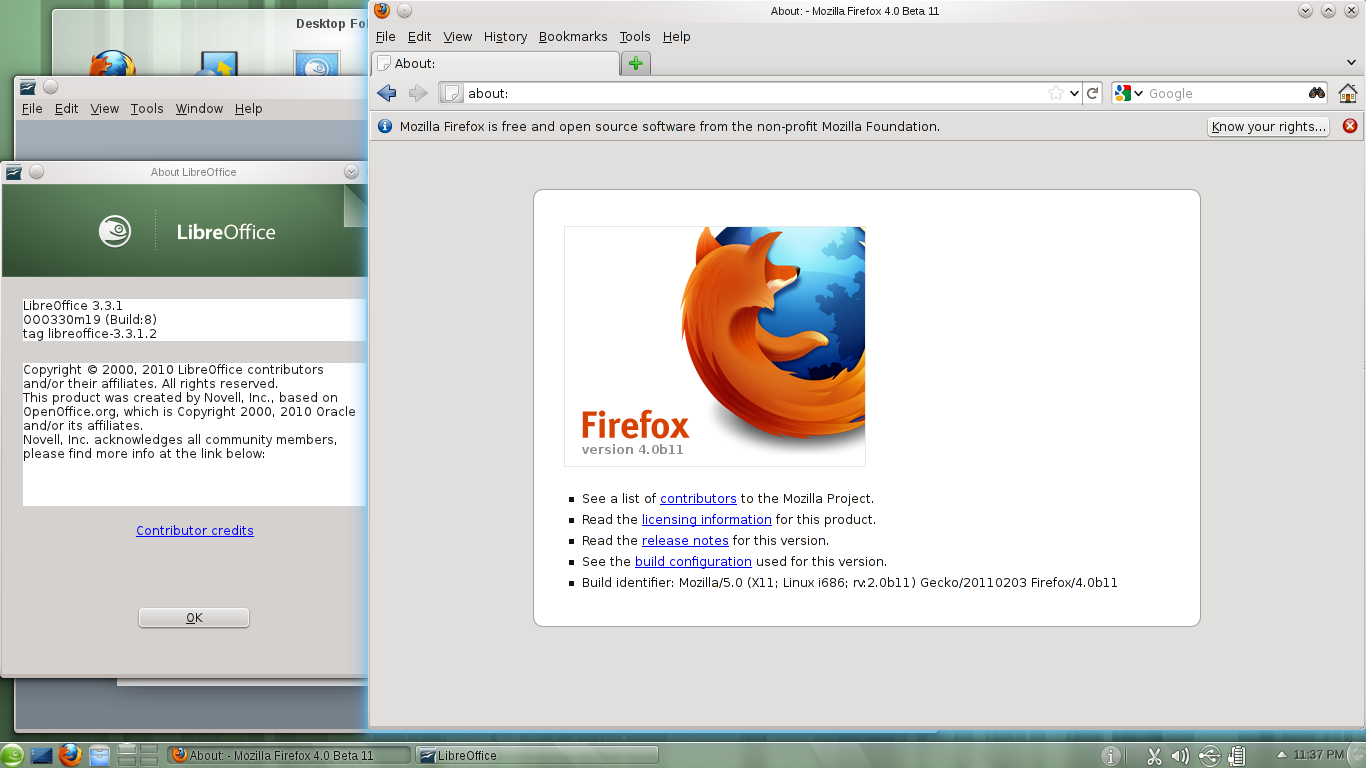
Task: Open build configuration link
Action: click(x=693, y=561)
